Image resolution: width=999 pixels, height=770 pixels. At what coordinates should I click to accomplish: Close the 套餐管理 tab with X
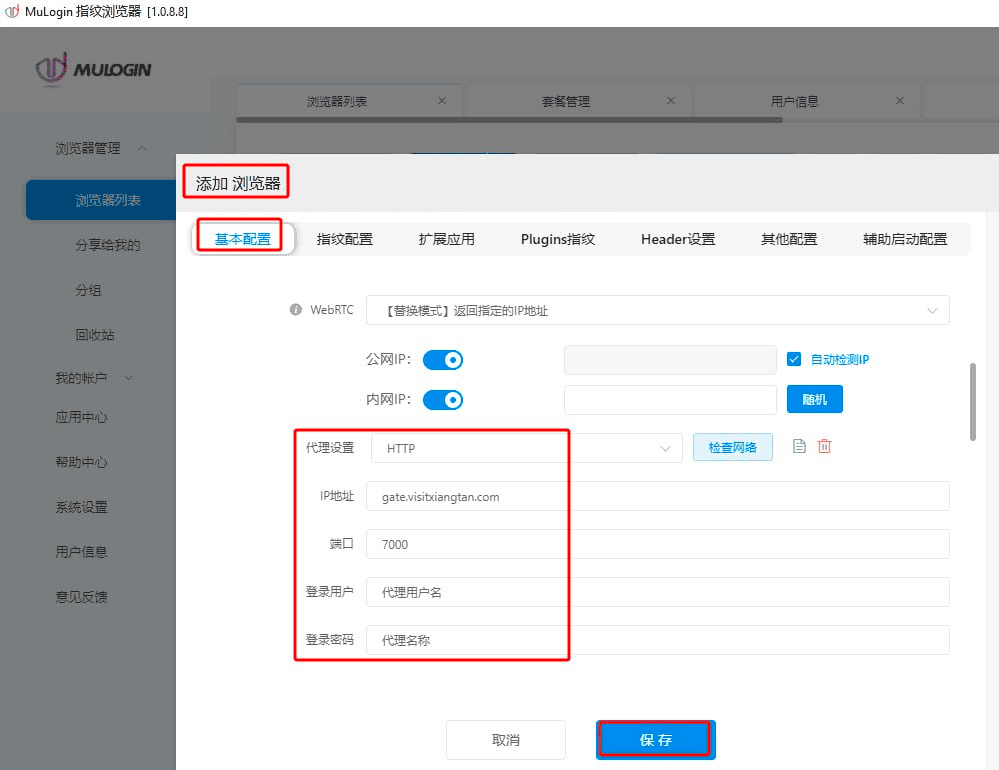671,101
